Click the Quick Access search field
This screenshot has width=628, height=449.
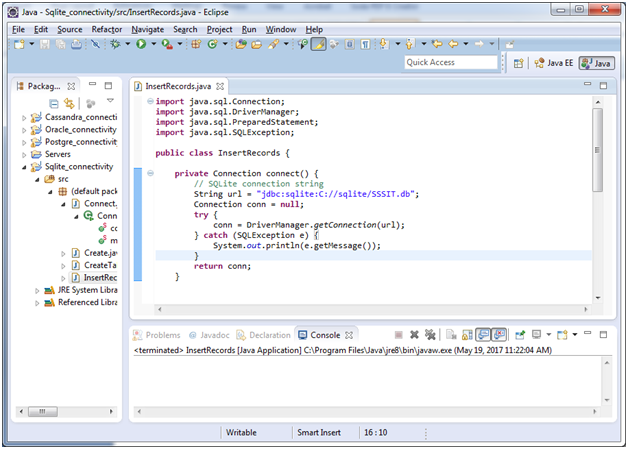[x=451, y=62]
